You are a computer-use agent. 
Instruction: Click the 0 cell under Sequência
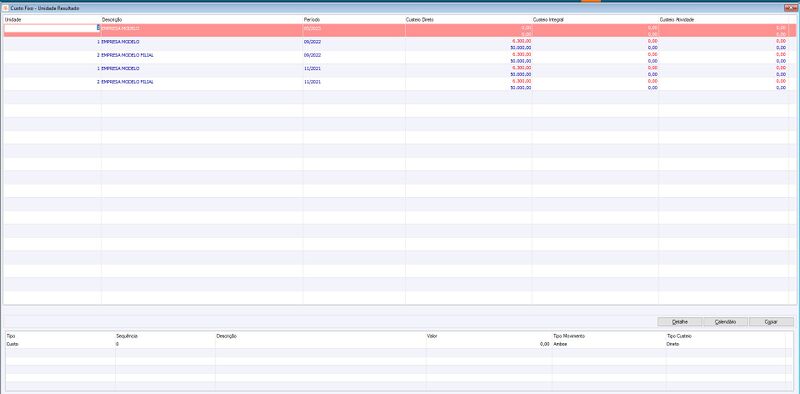pyautogui.click(x=117, y=344)
